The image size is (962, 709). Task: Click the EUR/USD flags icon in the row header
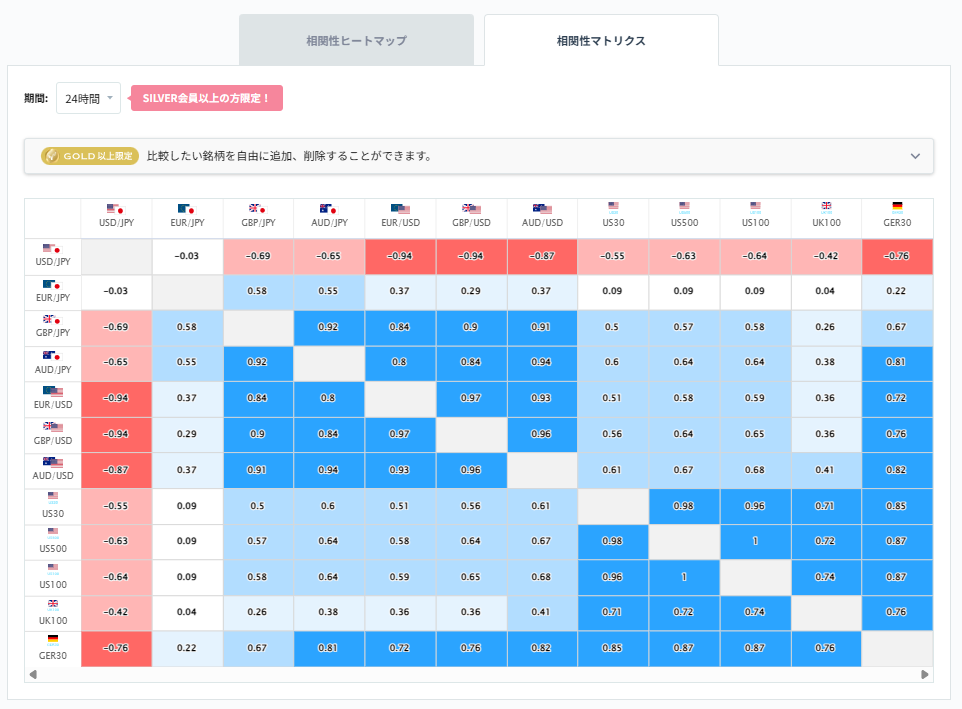52,393
